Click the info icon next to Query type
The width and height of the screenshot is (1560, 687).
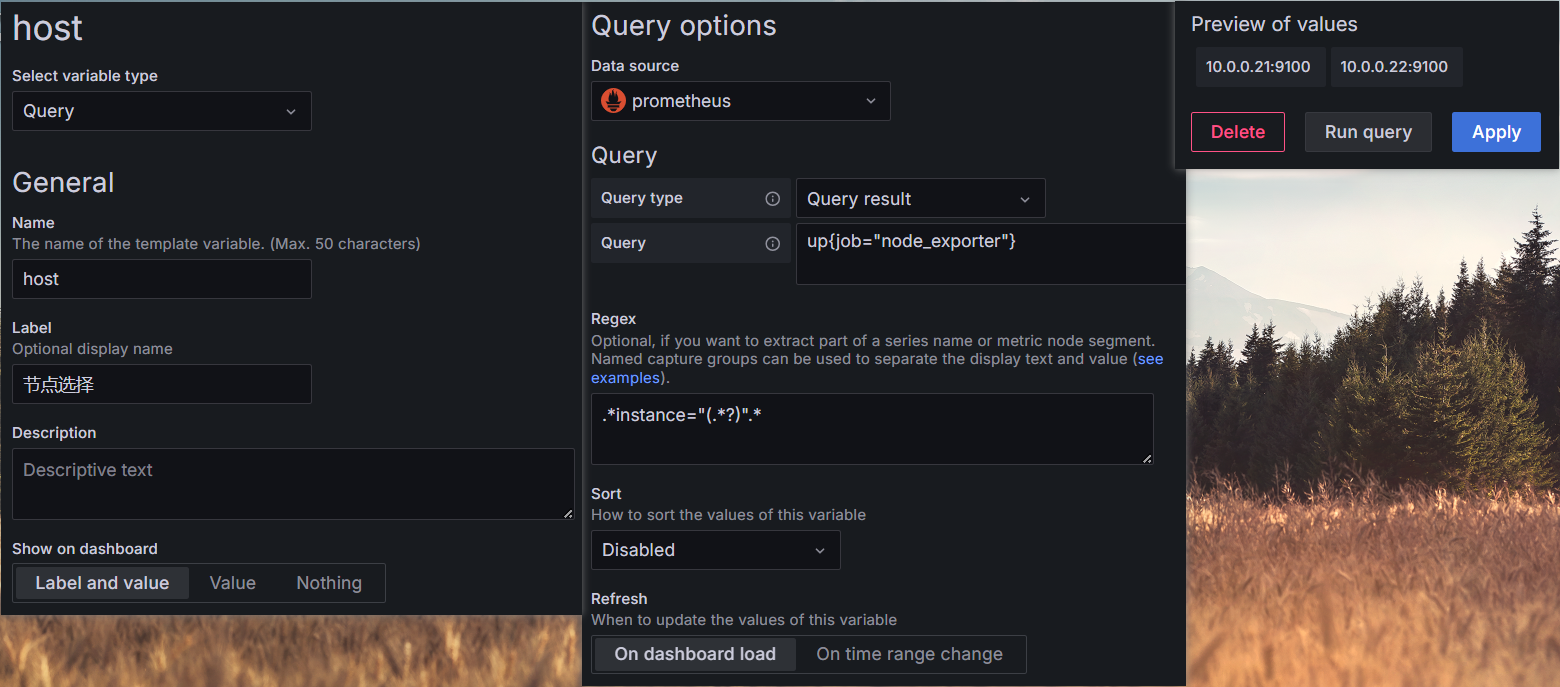coord(772,198)
